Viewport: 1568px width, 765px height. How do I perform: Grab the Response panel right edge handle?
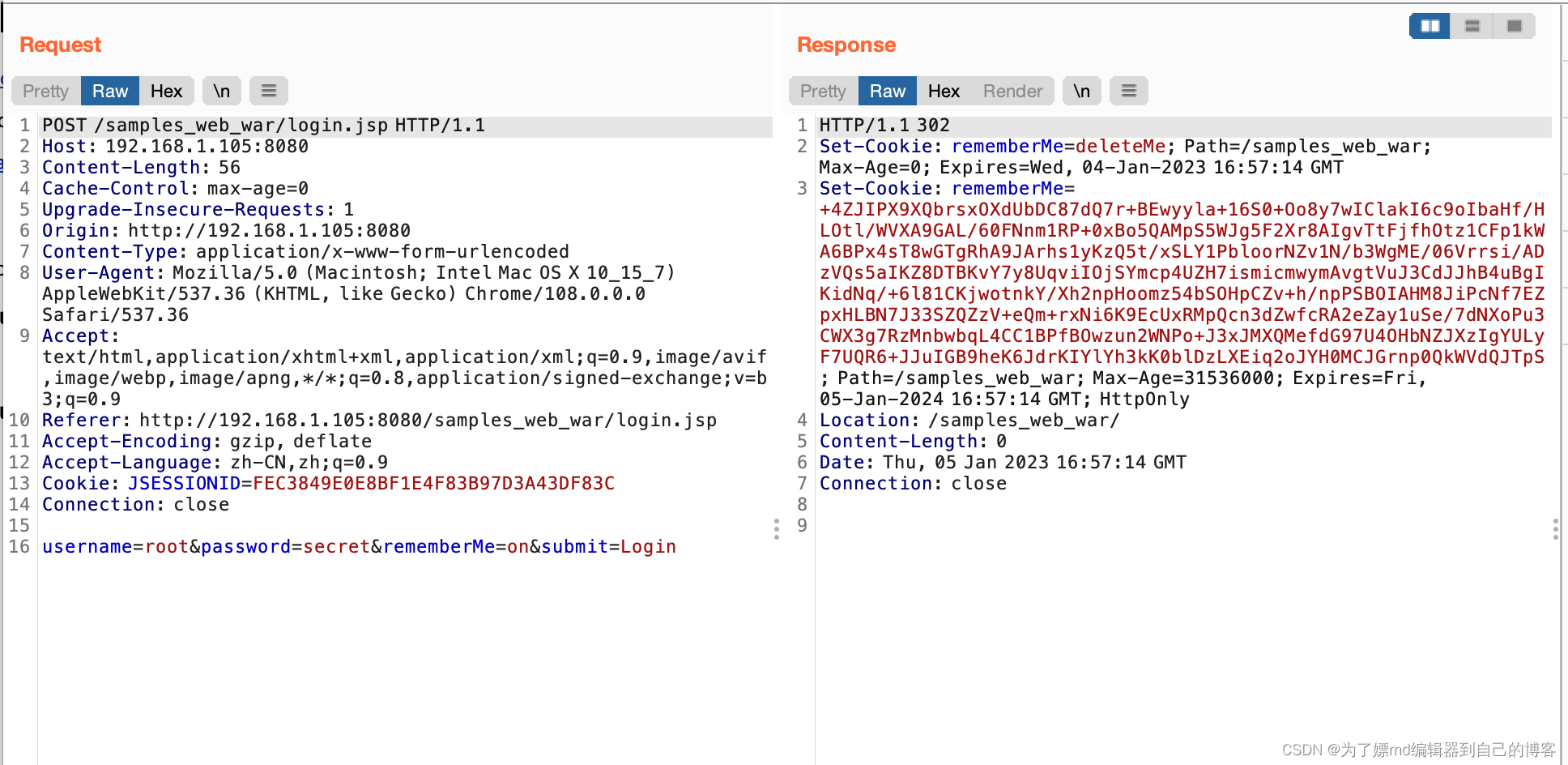1555,529
